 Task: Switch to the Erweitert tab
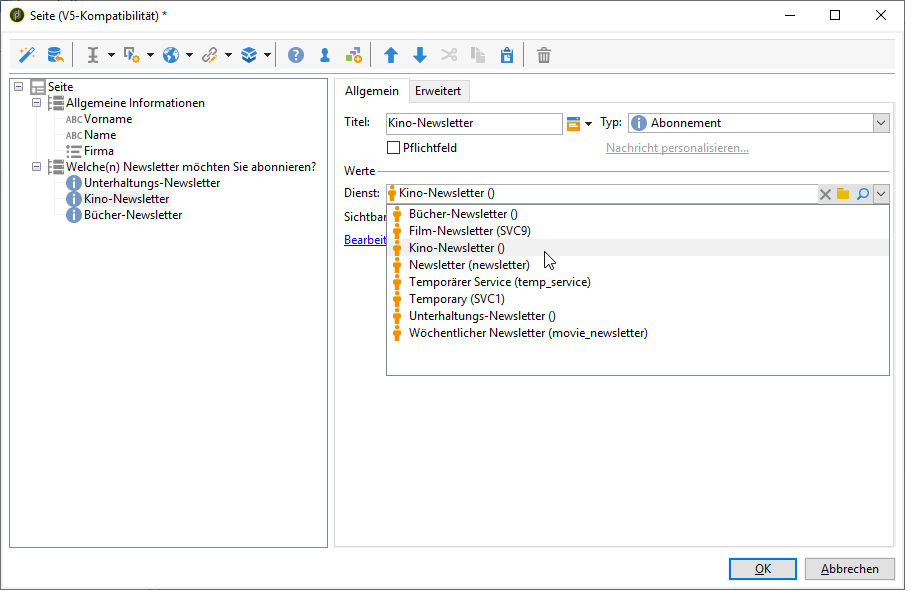(x=439, y=91)
